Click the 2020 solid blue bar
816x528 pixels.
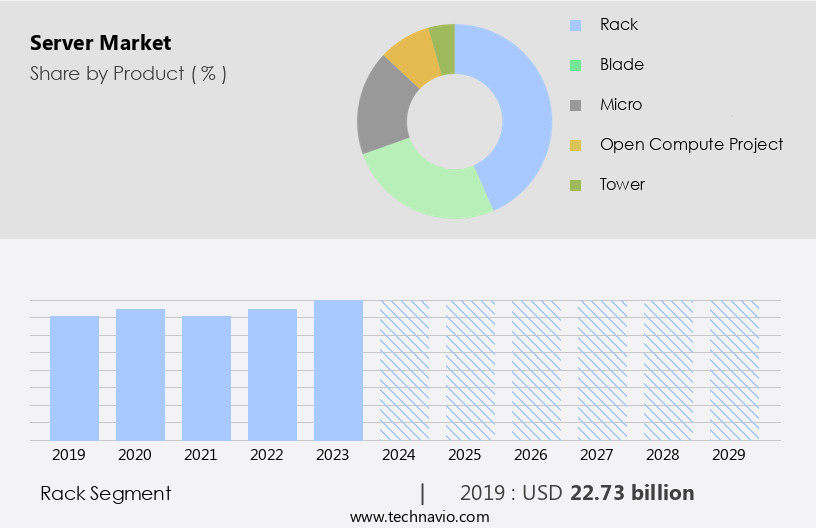coord(140,375)
